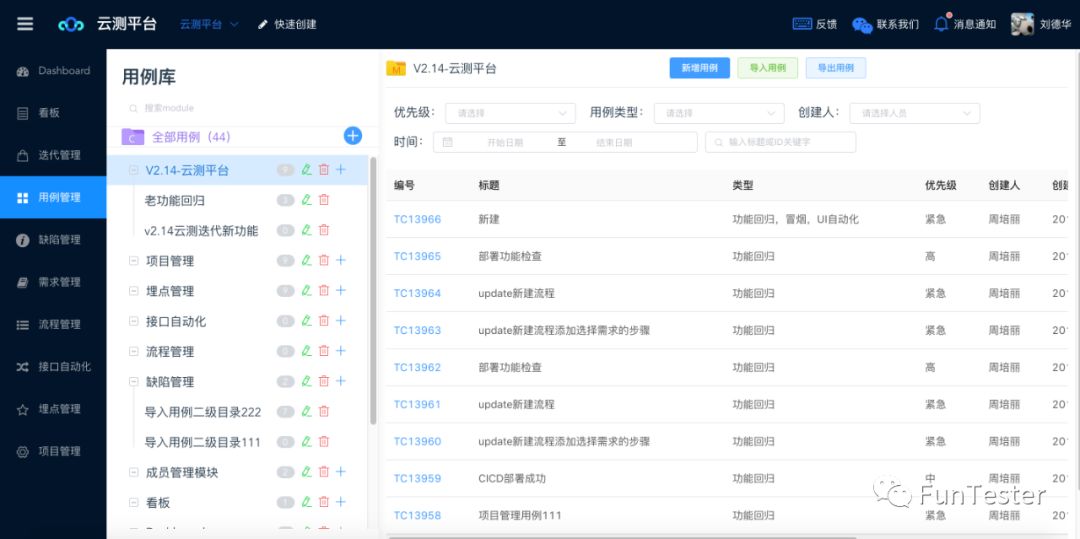Collapse the 成员管理模块 tree node
Screen dimensions: 1080x539
click(x=134, y=472)
